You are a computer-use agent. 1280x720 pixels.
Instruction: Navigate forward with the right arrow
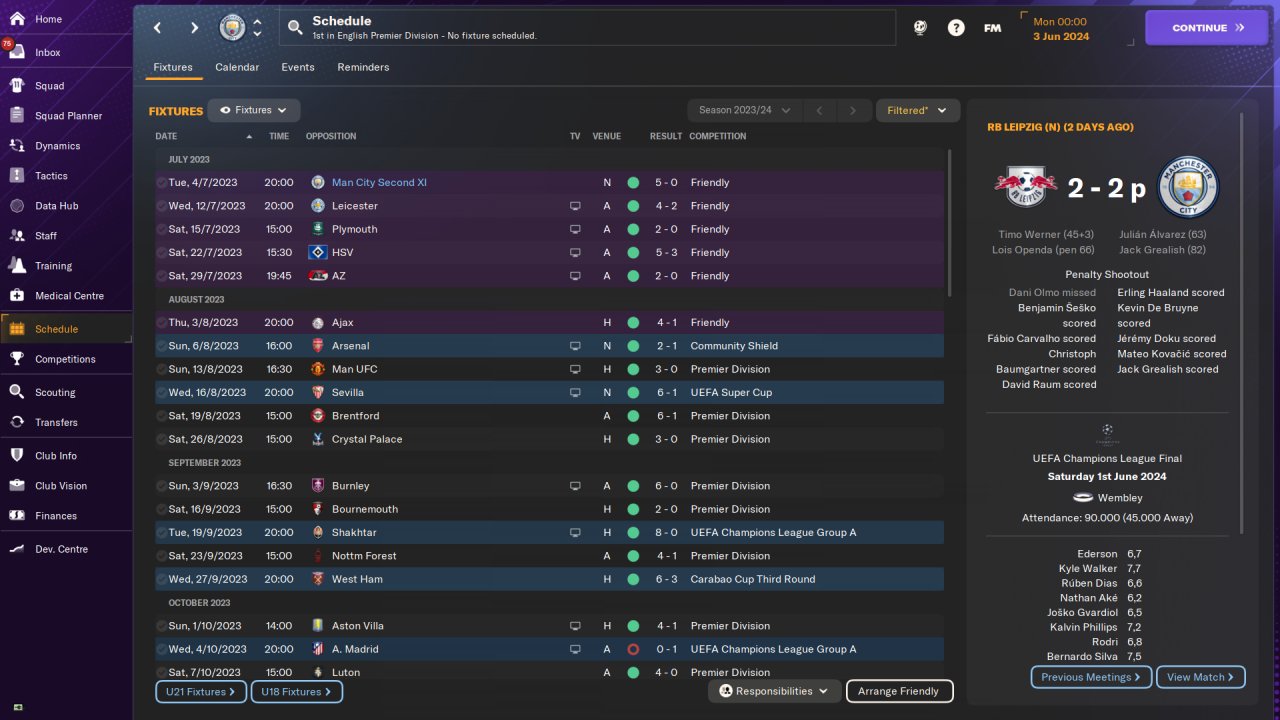click(194, 28)
